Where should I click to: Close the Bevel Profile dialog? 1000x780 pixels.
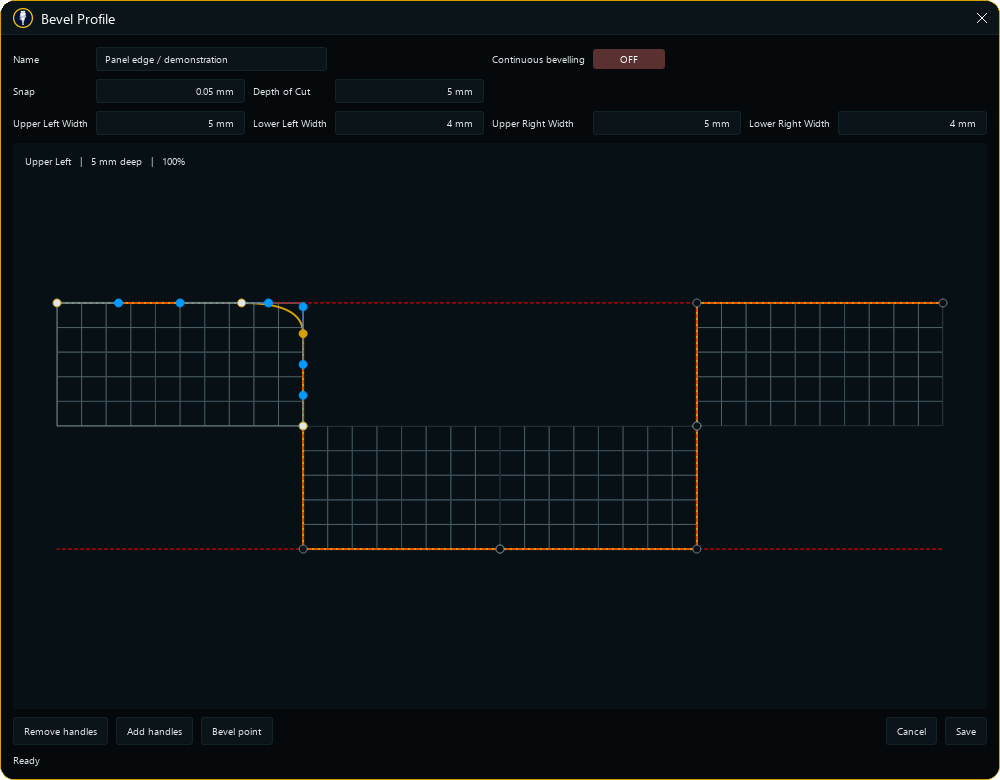pyautogui.click(x=982, y=18)
